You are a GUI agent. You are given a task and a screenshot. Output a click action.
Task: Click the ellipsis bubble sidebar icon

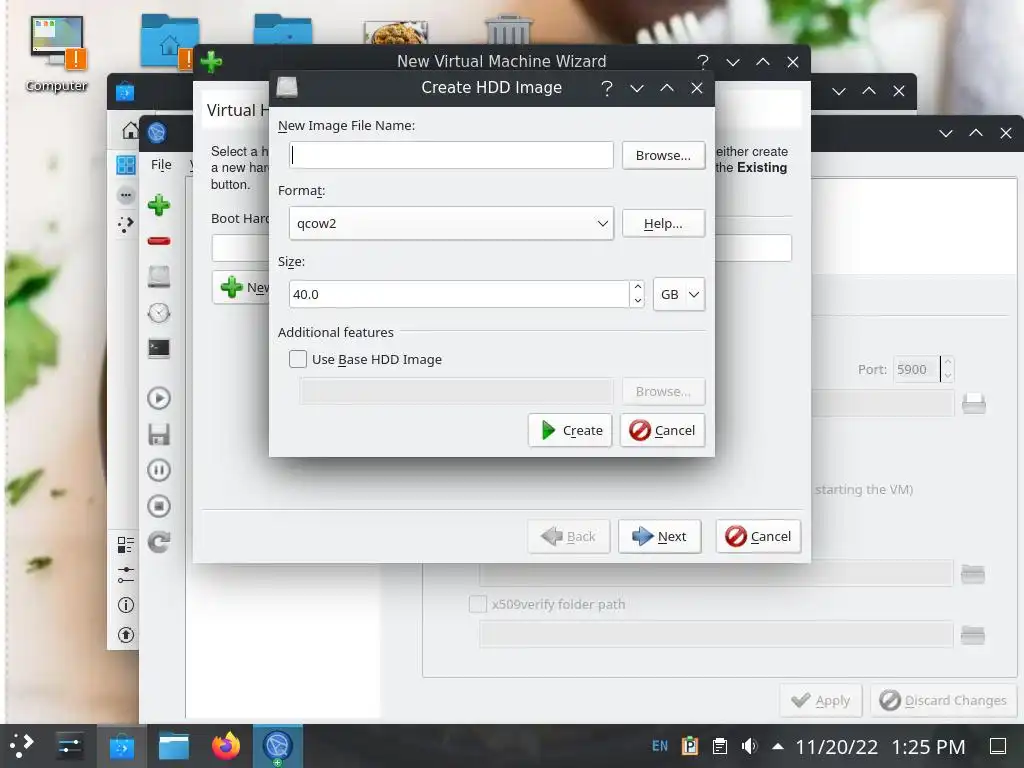point(125,195)
